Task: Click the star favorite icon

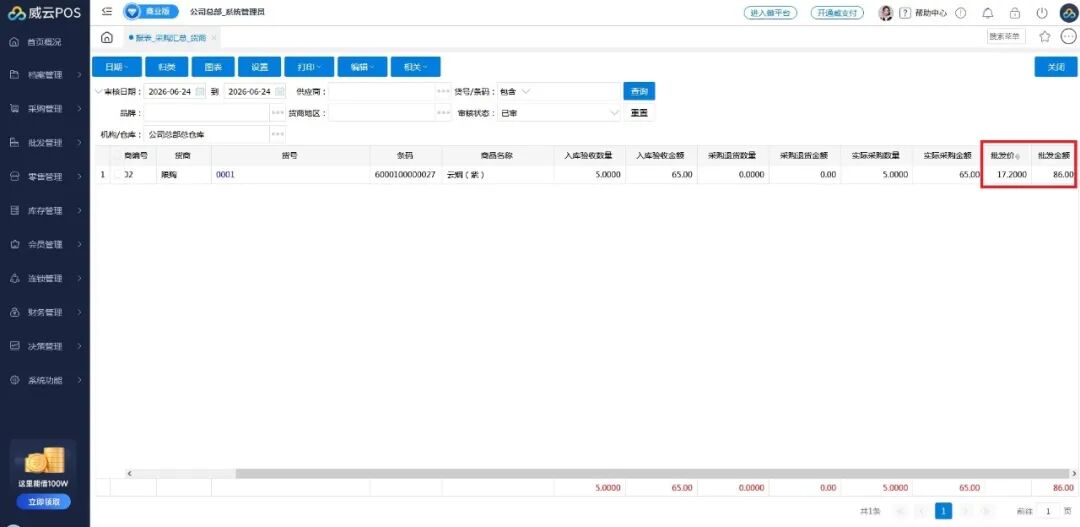Action: click(1044, 37)
